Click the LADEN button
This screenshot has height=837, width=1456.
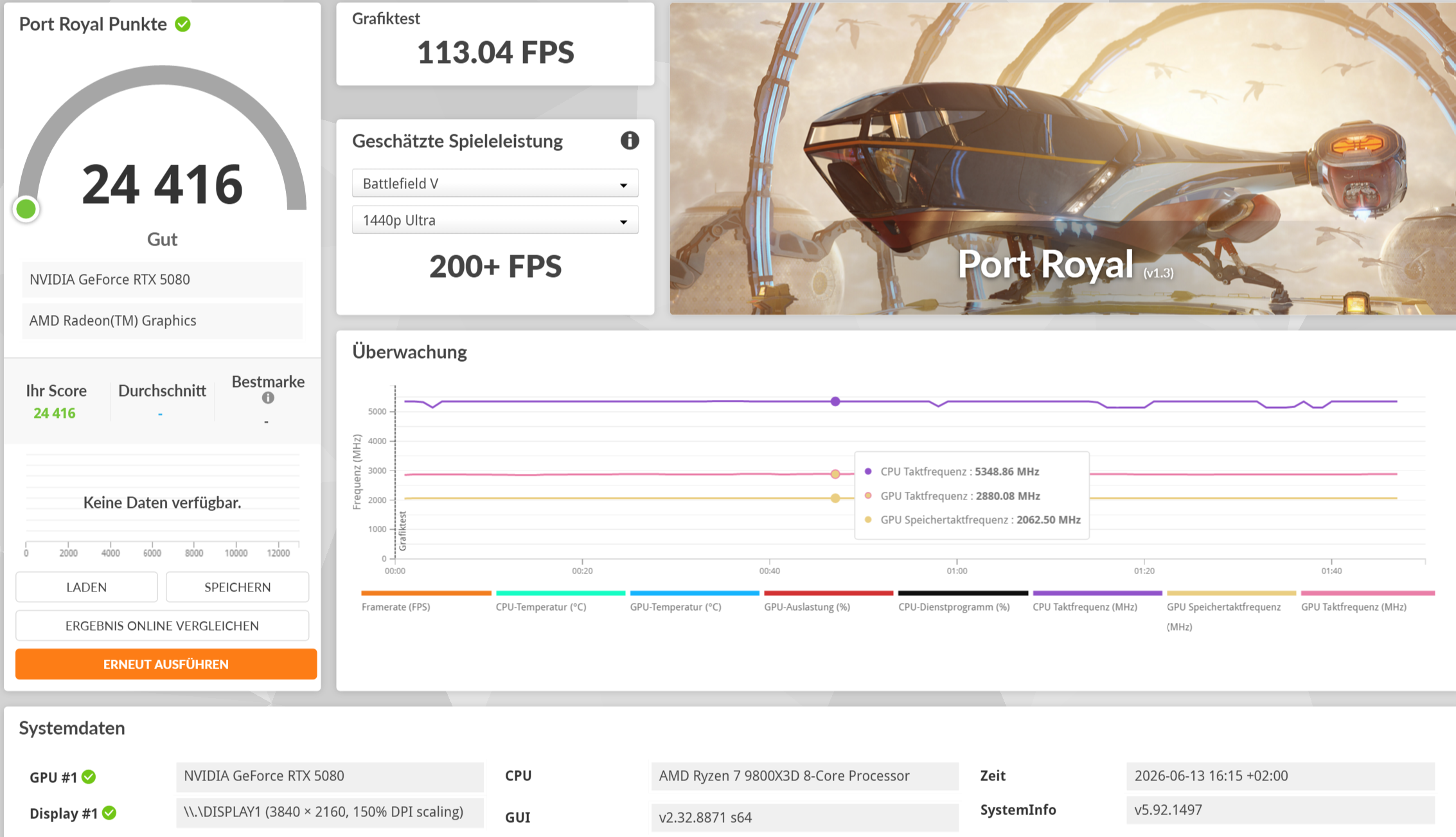pos(87,587)
